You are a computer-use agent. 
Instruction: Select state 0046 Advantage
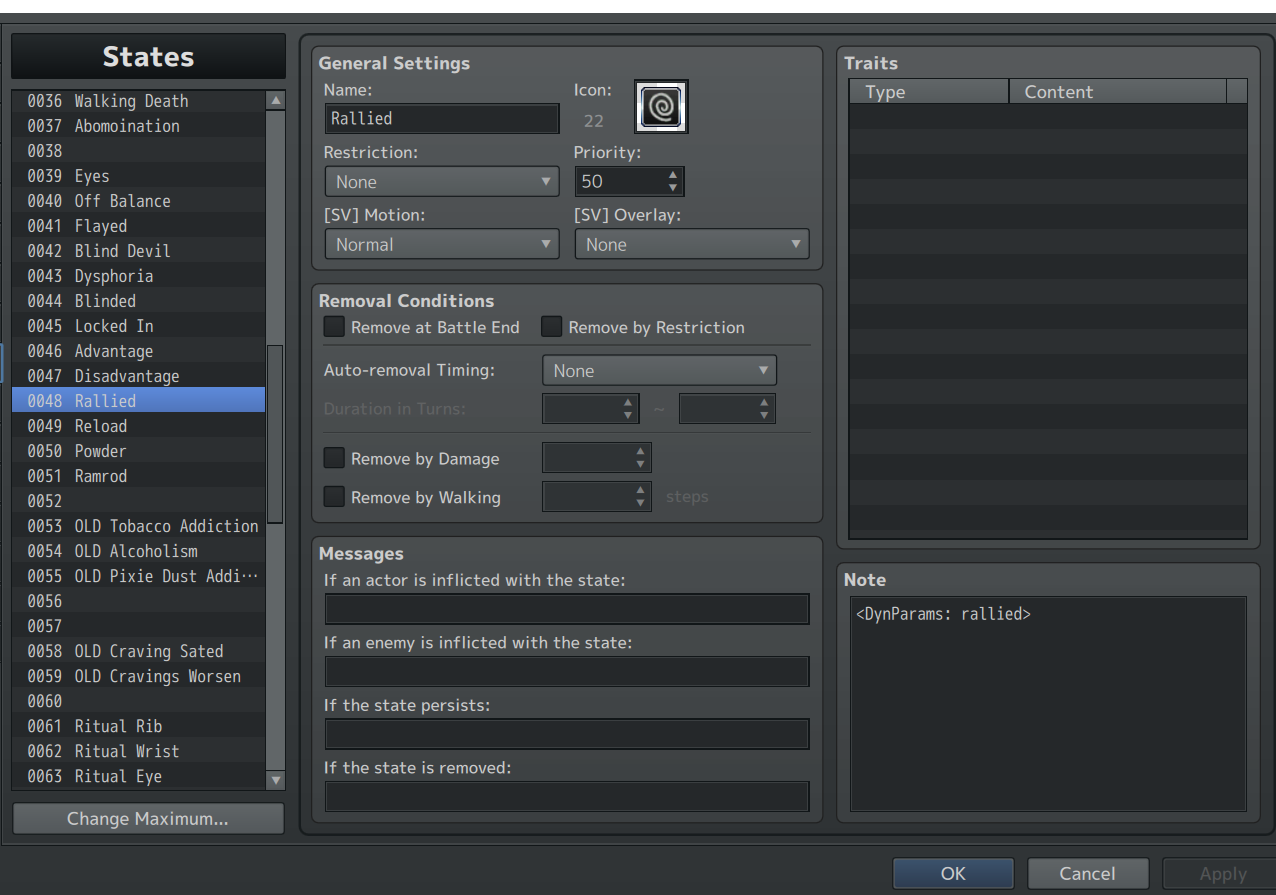(139, 351)
